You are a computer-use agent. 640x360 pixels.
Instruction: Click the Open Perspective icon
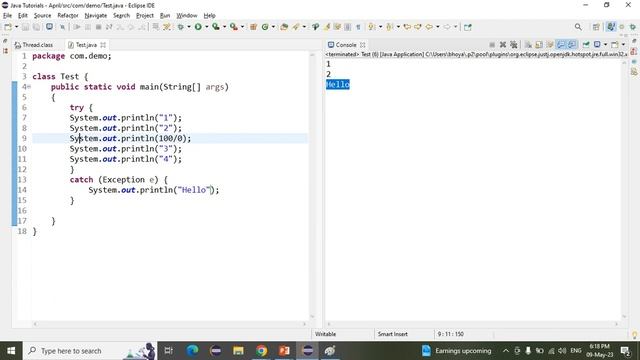click(x=596, y=27)
